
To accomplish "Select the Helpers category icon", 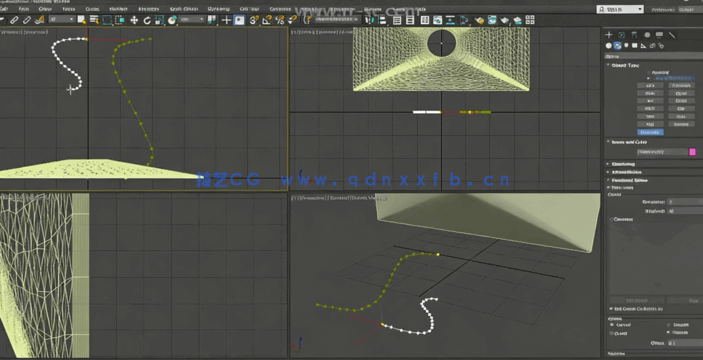I will (643, 46).
